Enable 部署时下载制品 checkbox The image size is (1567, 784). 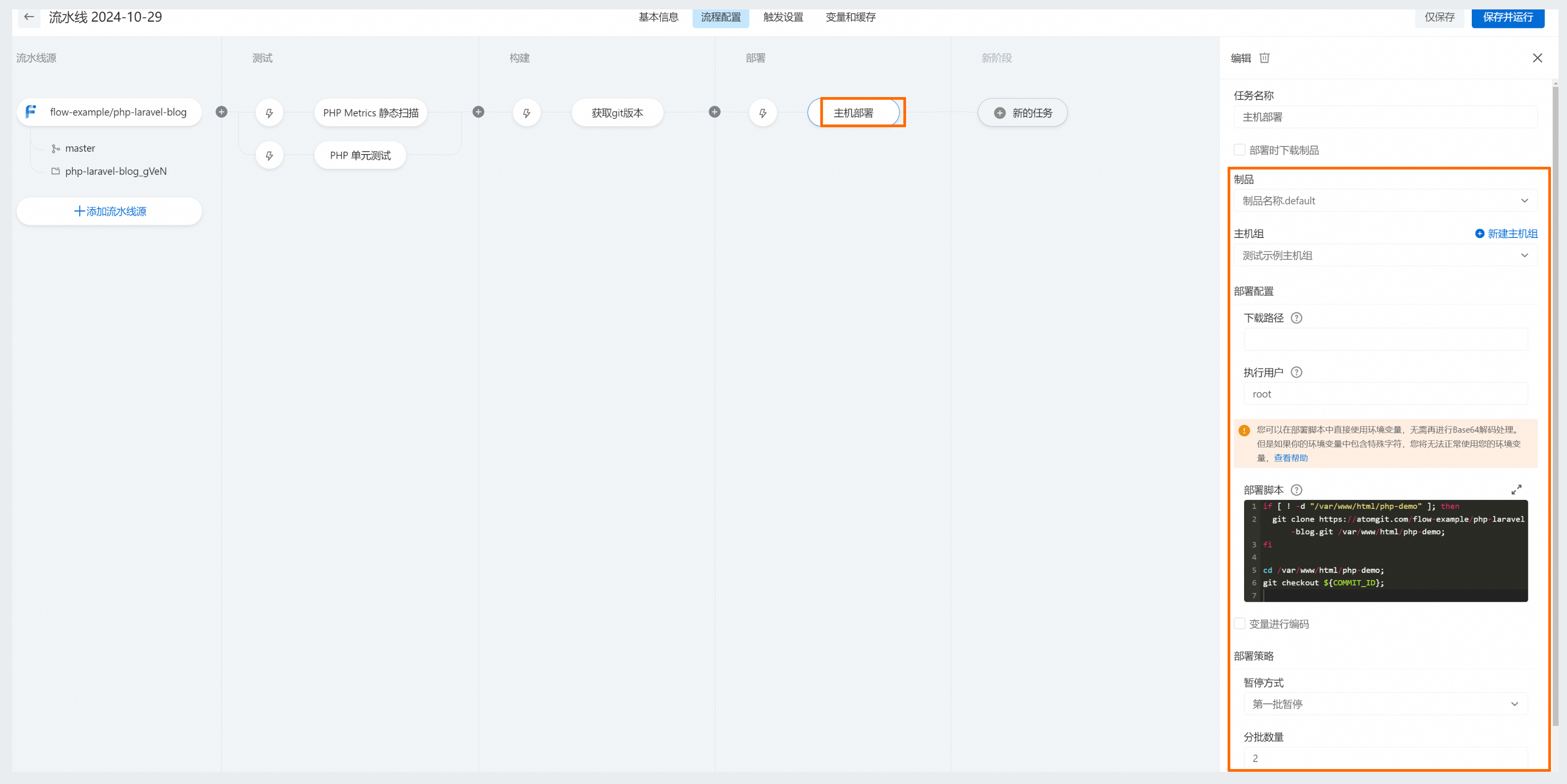click(x=1239, y=149)
